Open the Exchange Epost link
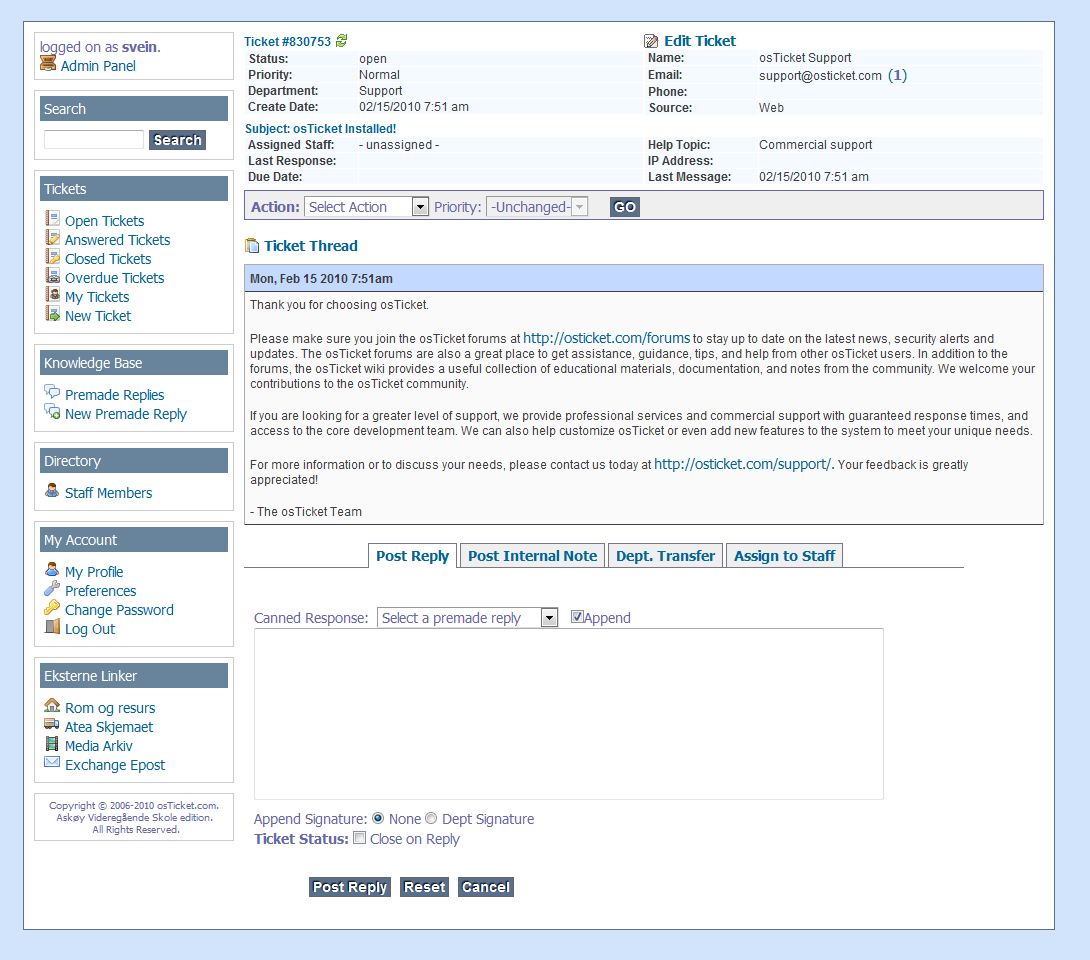This screenshot has height=960, width=1090. (x=115, y=765)
